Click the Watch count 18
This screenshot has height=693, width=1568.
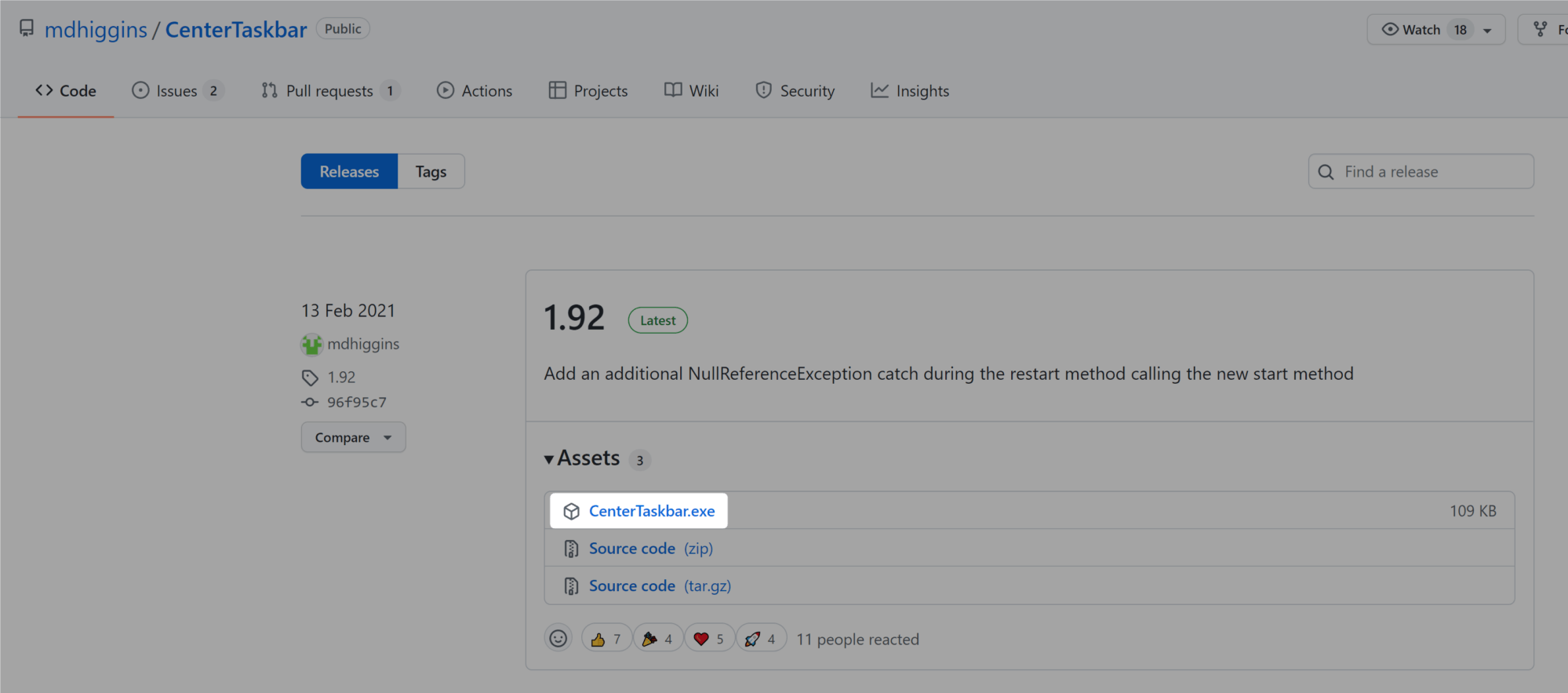click(x=1460, y=30)
